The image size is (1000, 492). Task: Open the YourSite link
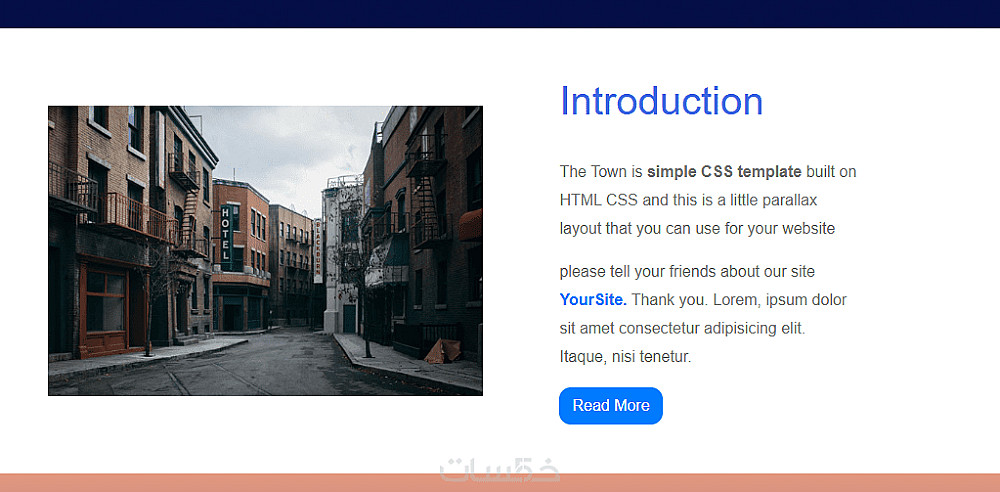593,299
